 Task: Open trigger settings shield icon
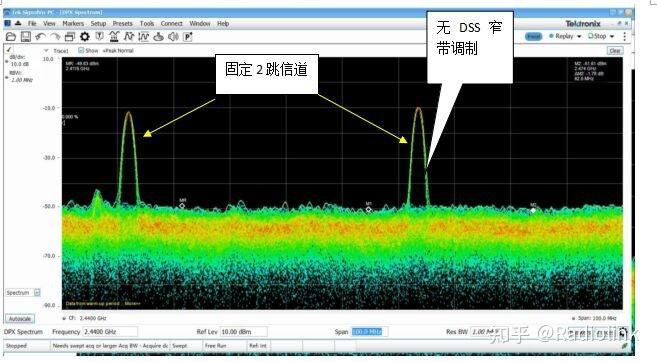[99, 37]
